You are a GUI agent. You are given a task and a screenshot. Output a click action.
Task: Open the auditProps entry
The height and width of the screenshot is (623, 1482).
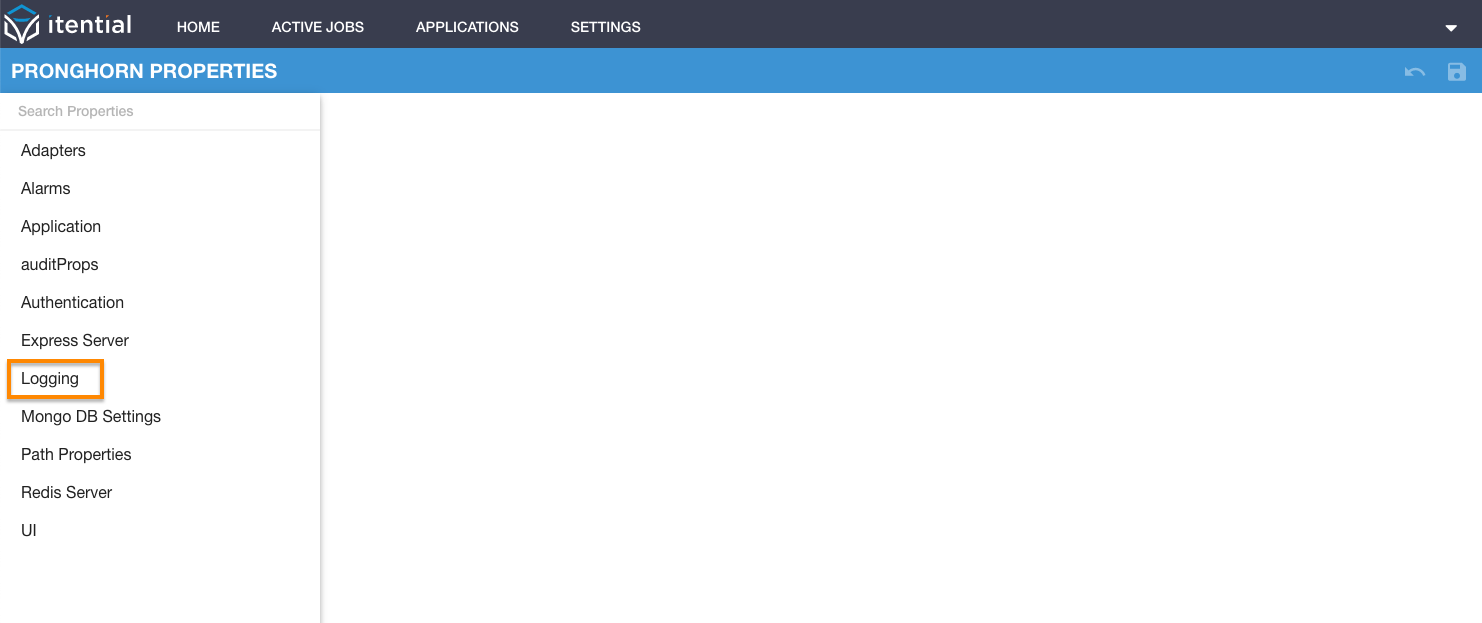tap(160, 264)
